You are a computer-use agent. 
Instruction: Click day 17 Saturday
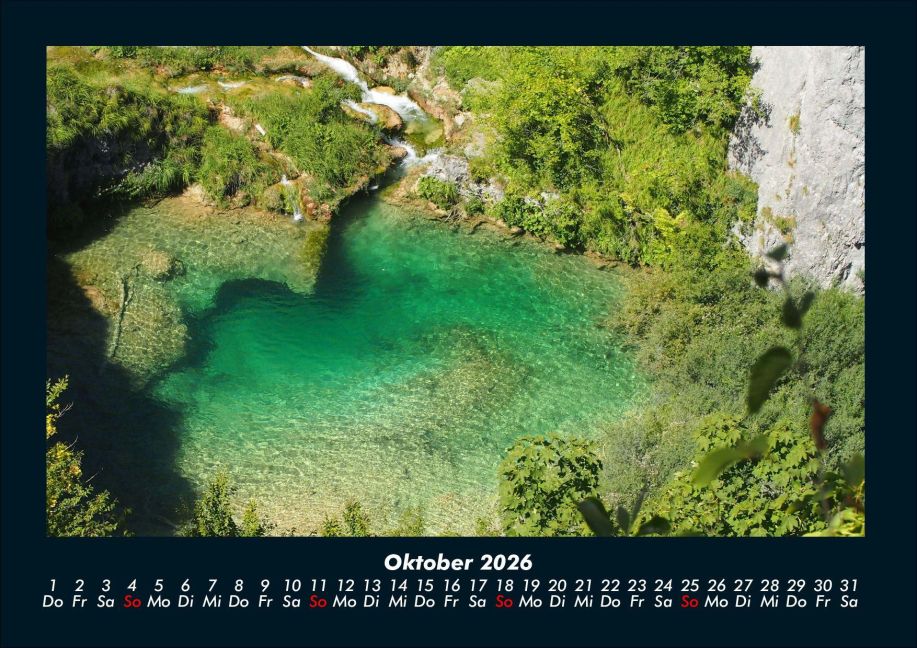[x=478, y=593]
